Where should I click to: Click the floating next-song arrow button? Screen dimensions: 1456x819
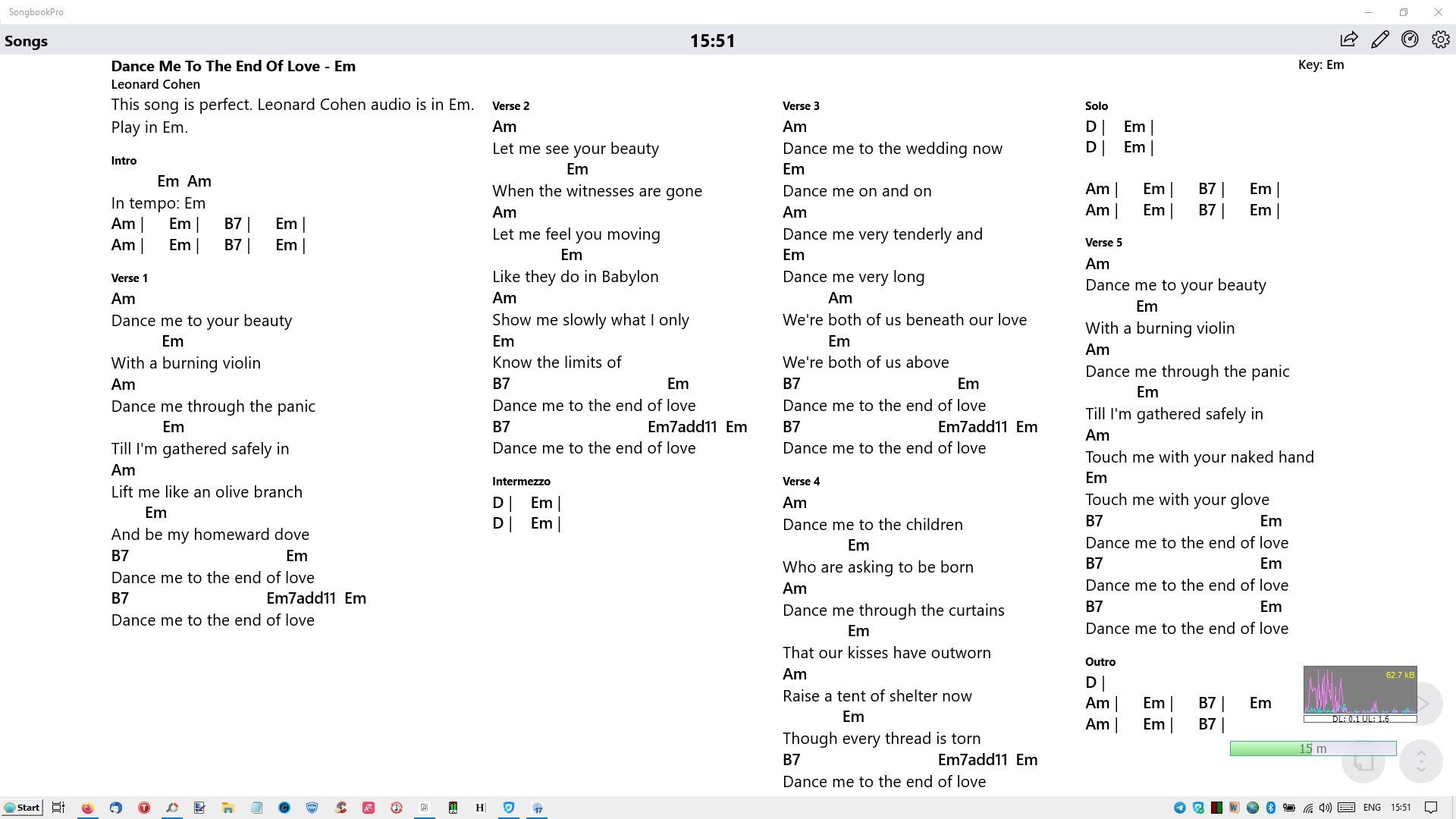click(1423, 704)
